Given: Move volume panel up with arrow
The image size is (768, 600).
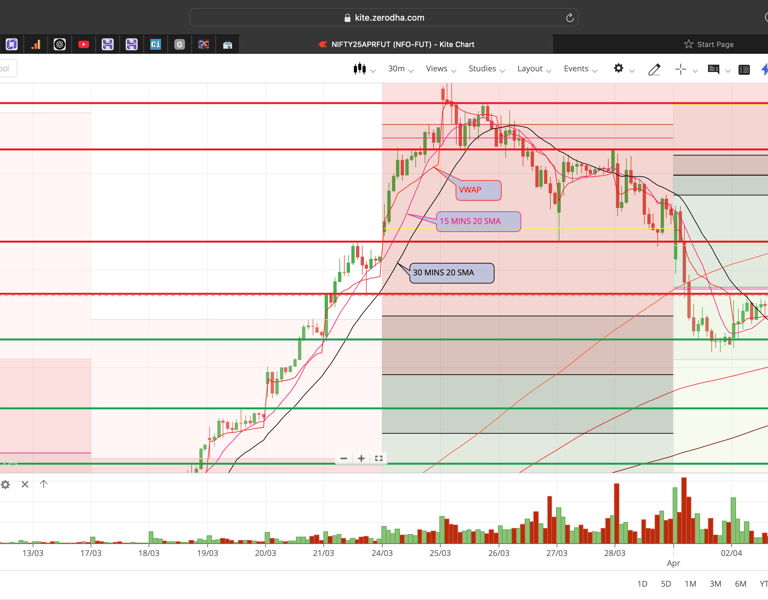Looking at the screenshot, I should tap(44, 484).
